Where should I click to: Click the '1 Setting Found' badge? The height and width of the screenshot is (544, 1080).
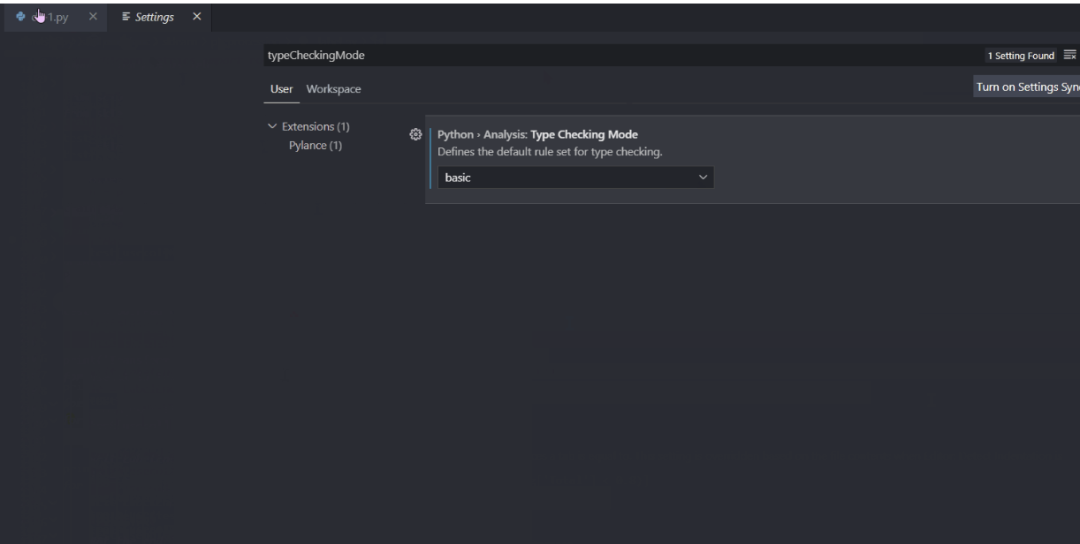(1021, 56)
